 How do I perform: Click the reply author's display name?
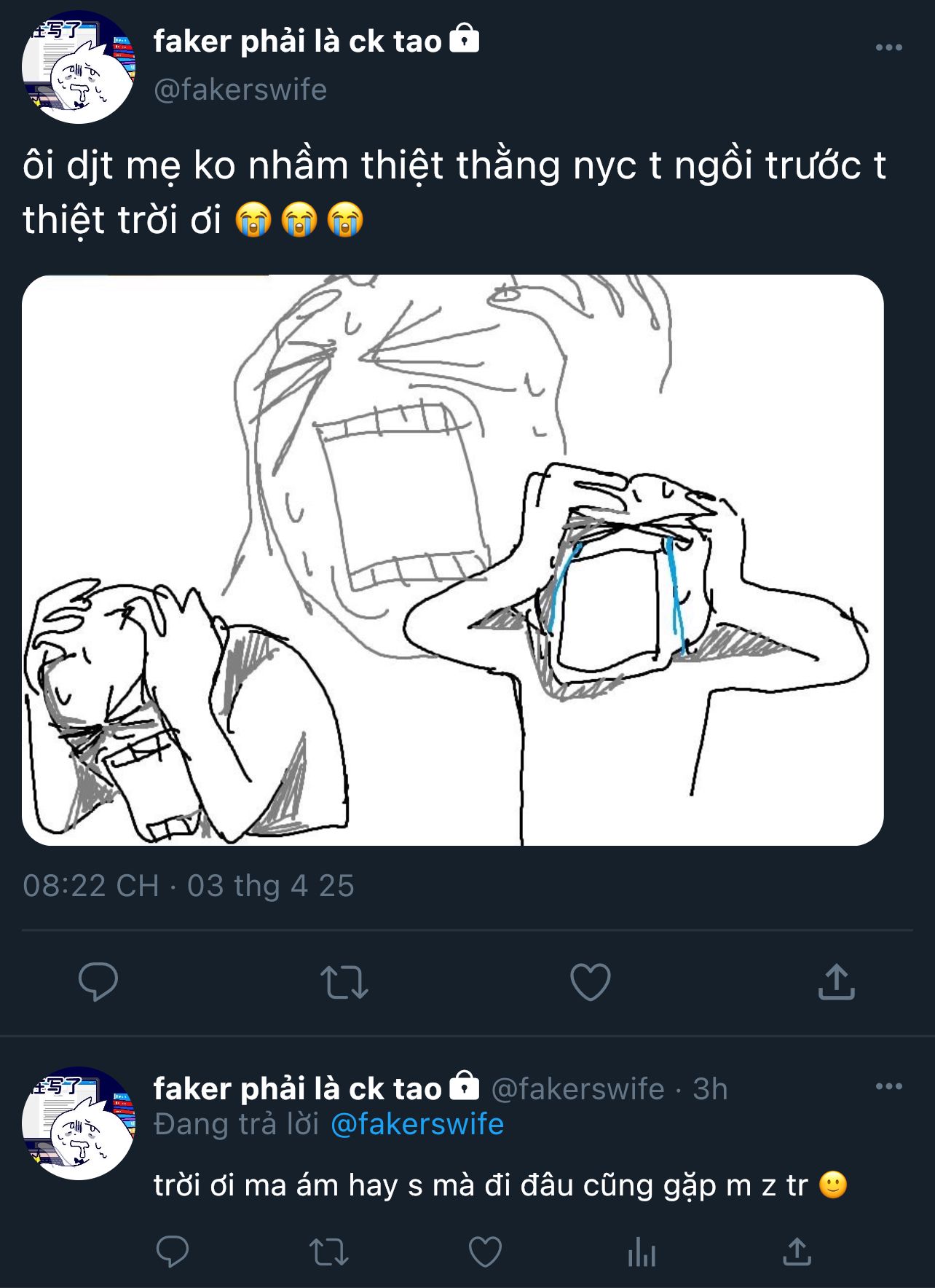tap(297, 1088)
